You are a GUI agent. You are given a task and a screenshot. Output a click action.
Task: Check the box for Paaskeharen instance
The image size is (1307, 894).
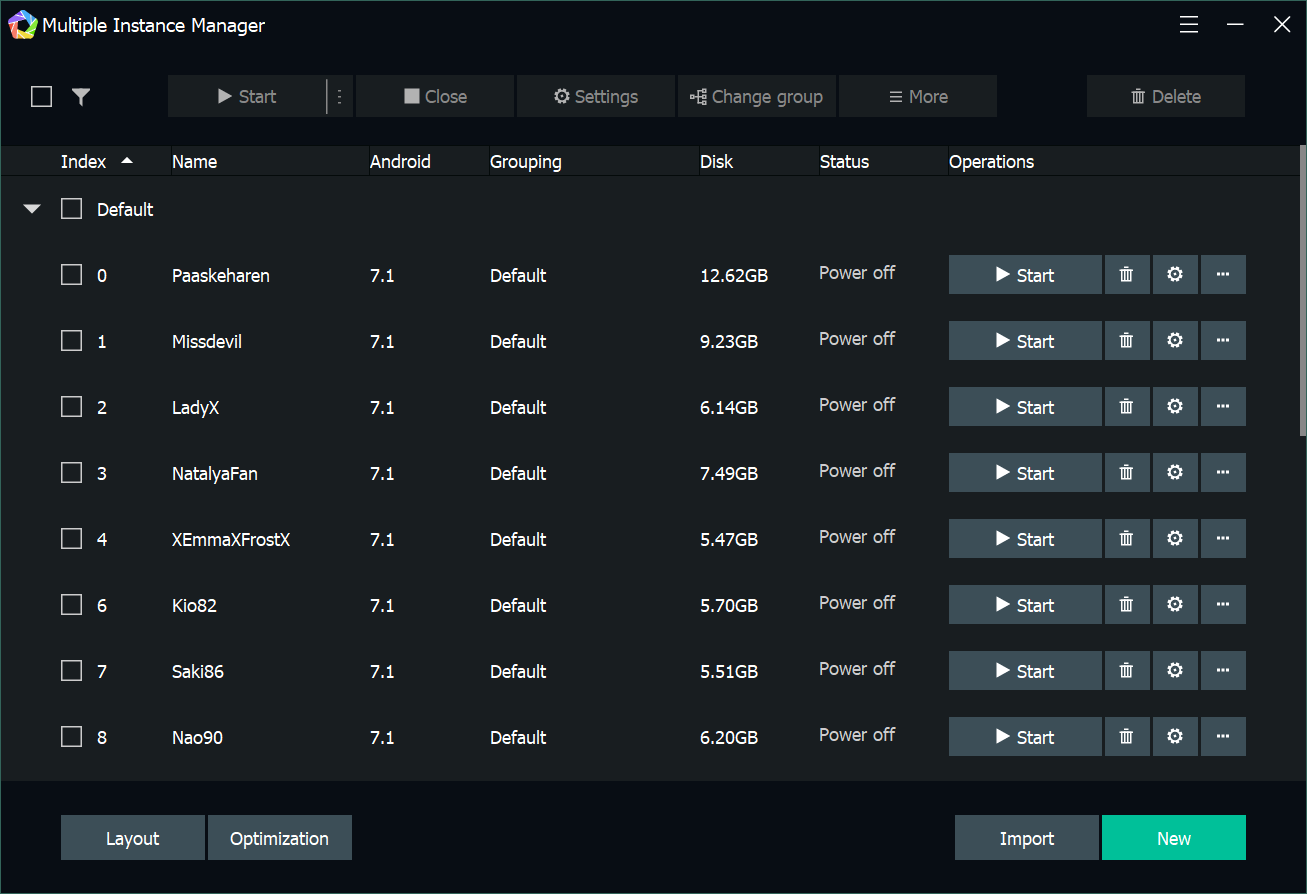tap(72, 275)
